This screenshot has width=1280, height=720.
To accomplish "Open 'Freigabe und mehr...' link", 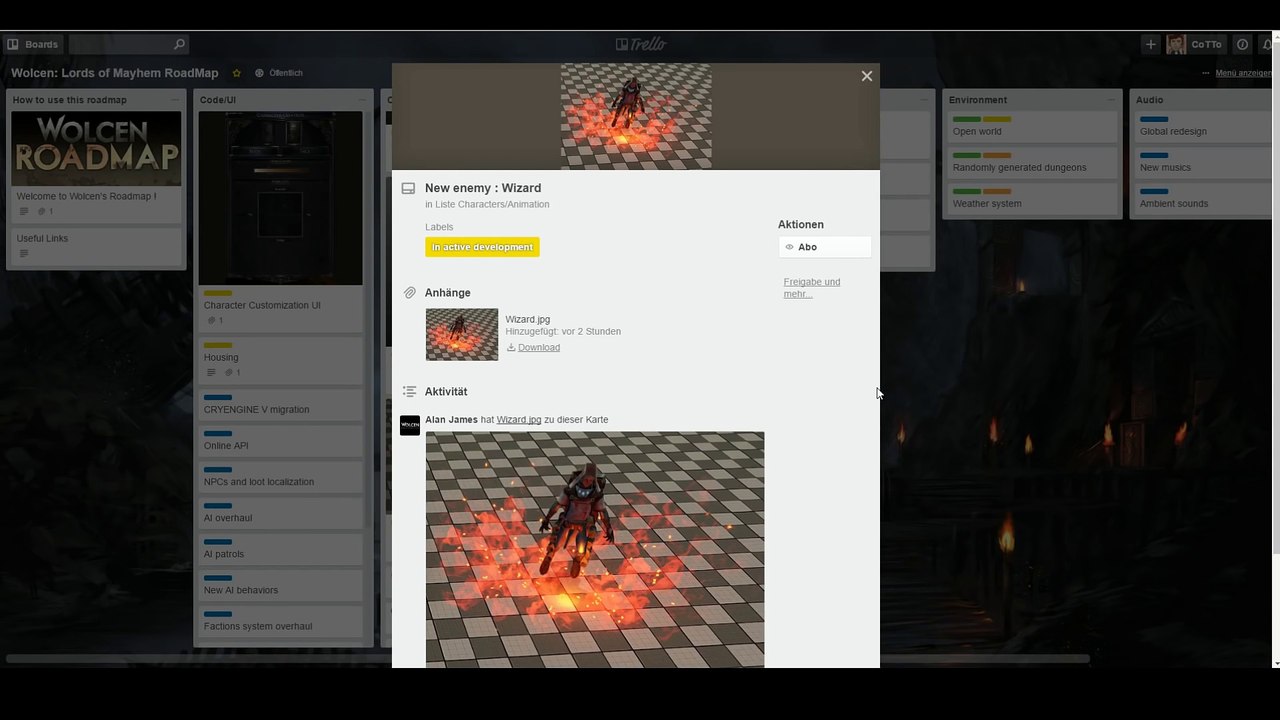I will click(x=811, y=288).
